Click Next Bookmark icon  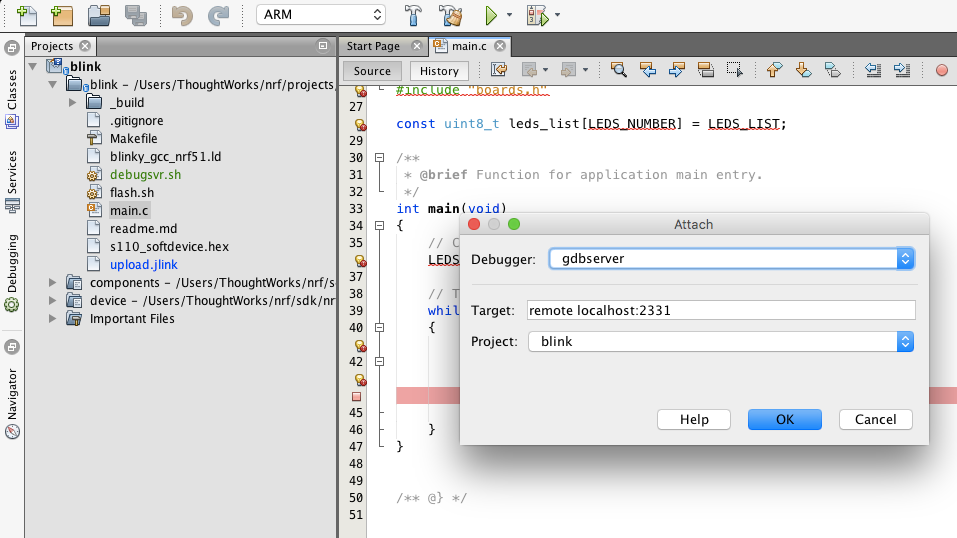(803, 70)
